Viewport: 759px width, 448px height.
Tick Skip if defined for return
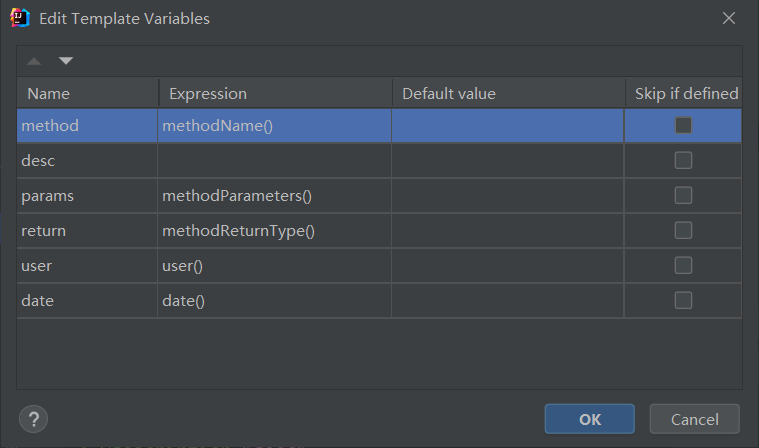click(683, 231)
